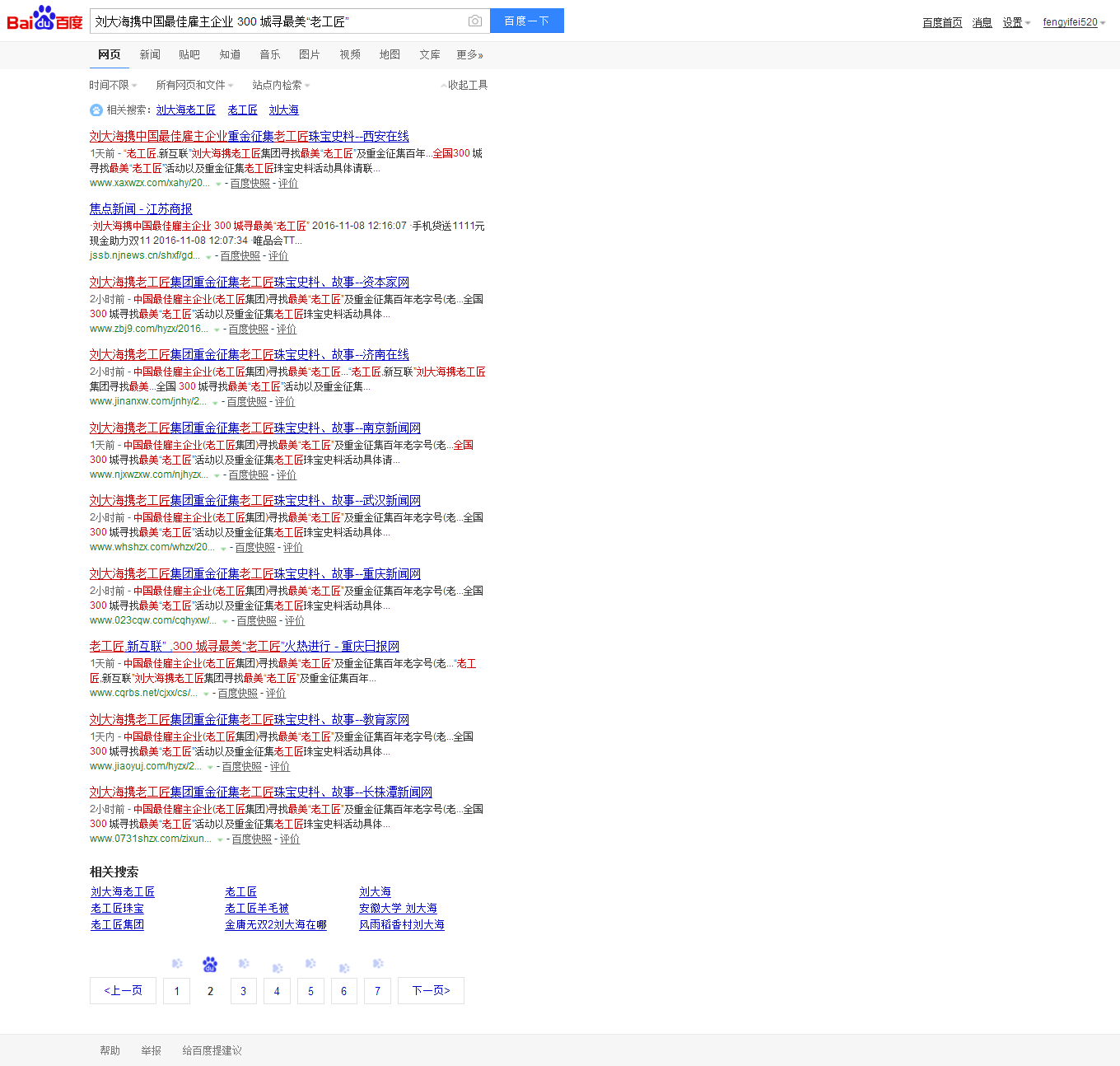Switch to 文库 tab
1120x1066 pixels.
(x=430, y=54)
